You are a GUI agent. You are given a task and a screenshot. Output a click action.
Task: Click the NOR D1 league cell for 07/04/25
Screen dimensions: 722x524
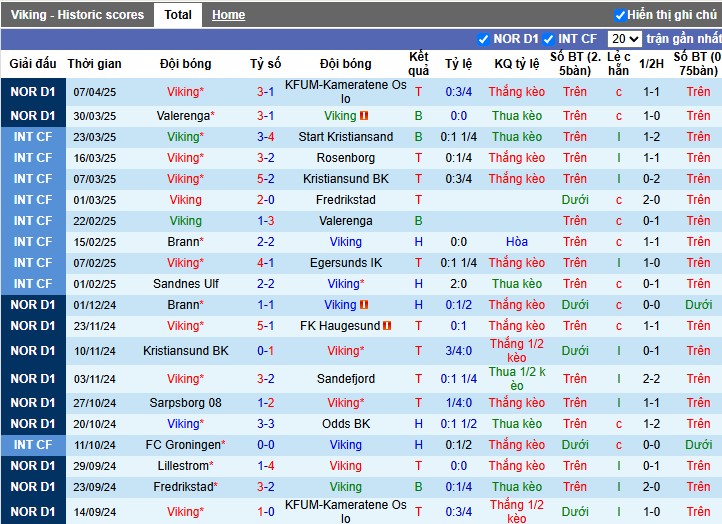point(33,92)
